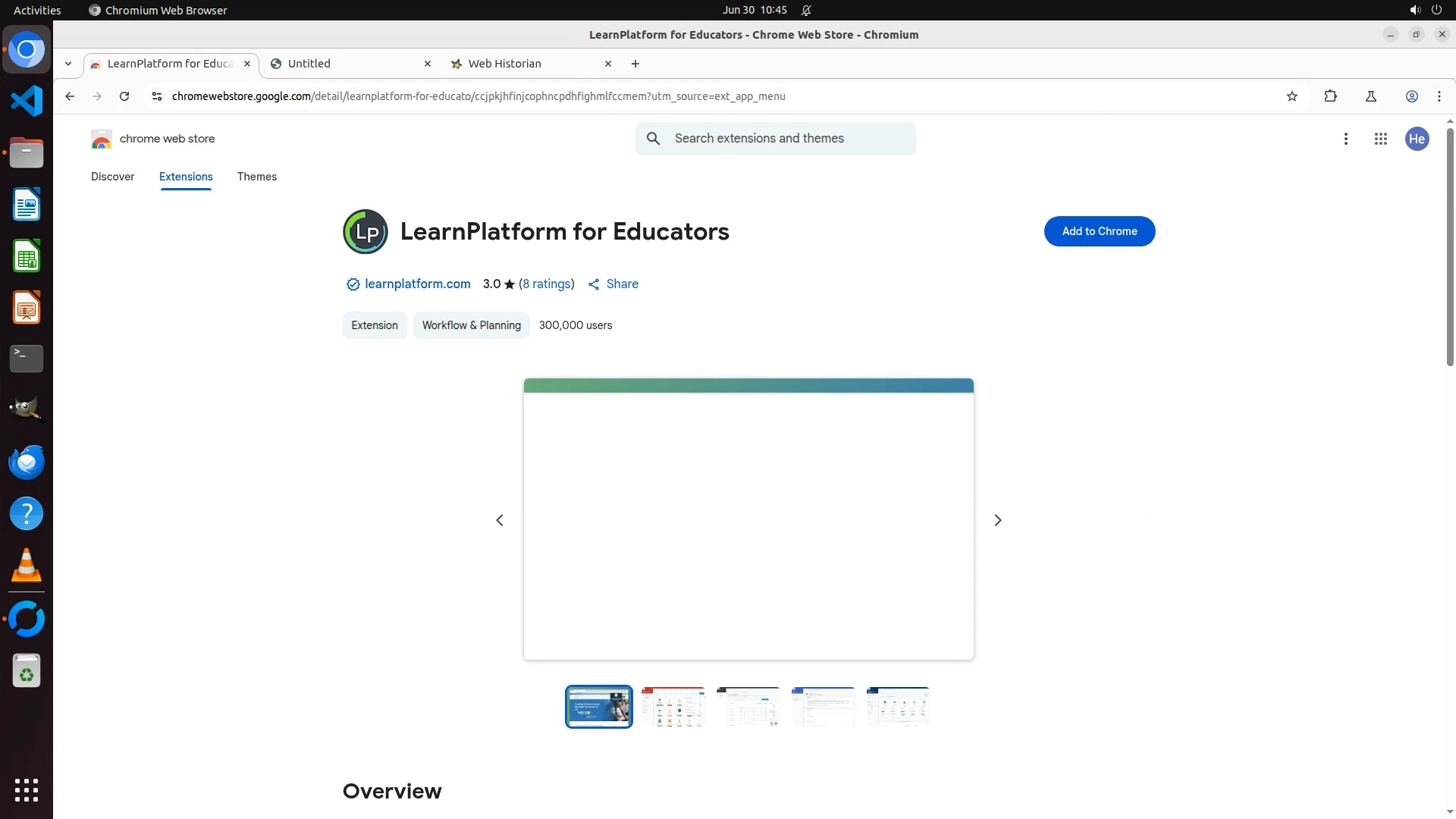The height and width of the screenshot is (819, 1456).
Task: Click Search extensions and themes field
Action: coord(789,139)
